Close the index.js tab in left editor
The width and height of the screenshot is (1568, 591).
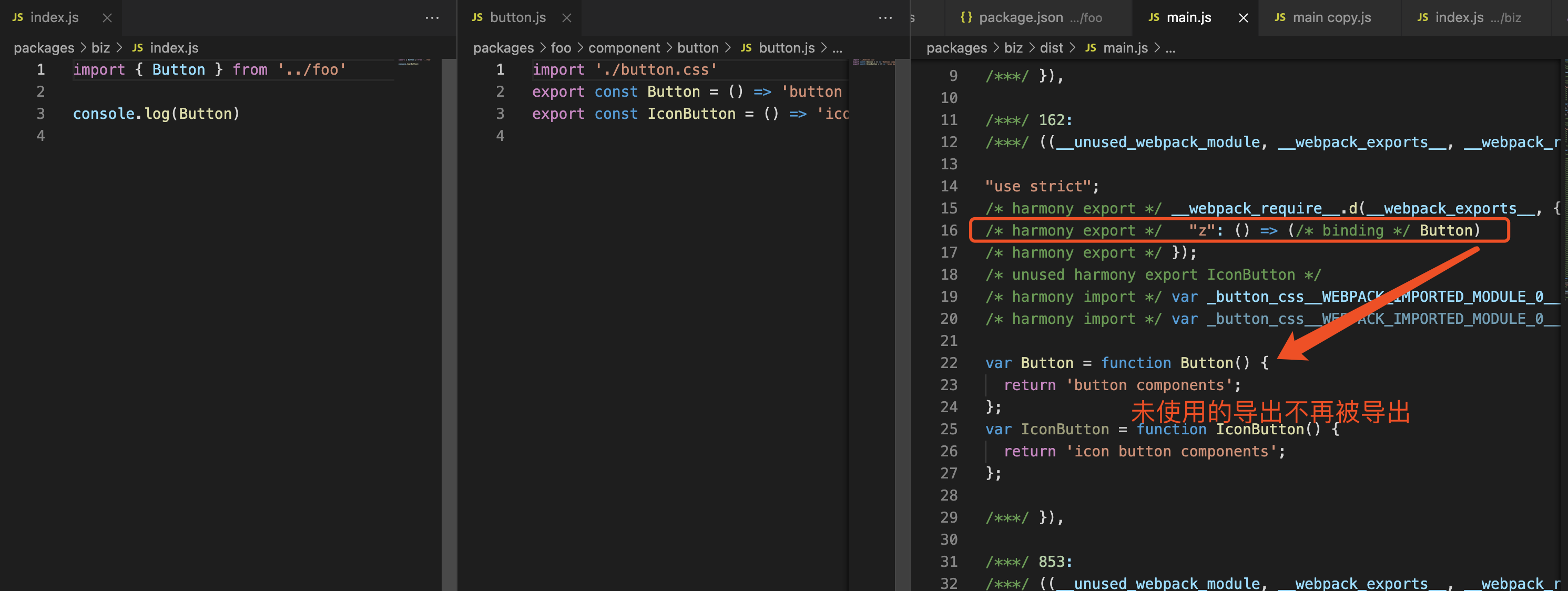pyautogui.click(x=107, y=18)
